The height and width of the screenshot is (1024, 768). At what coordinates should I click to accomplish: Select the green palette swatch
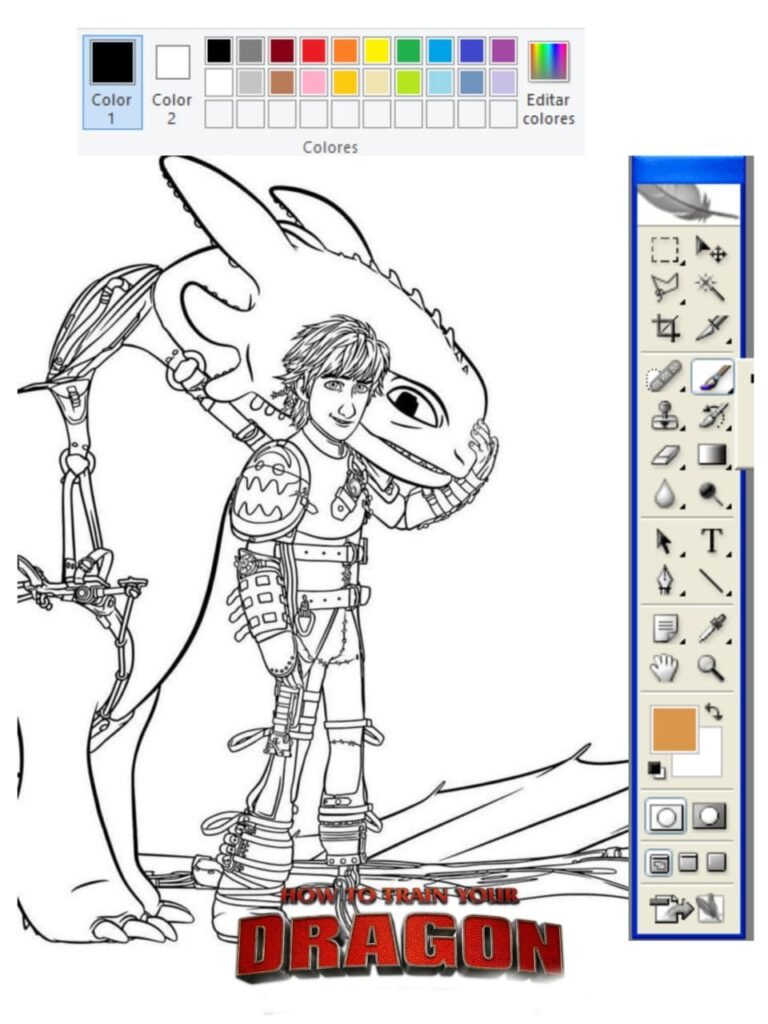[x=408, y=51]
